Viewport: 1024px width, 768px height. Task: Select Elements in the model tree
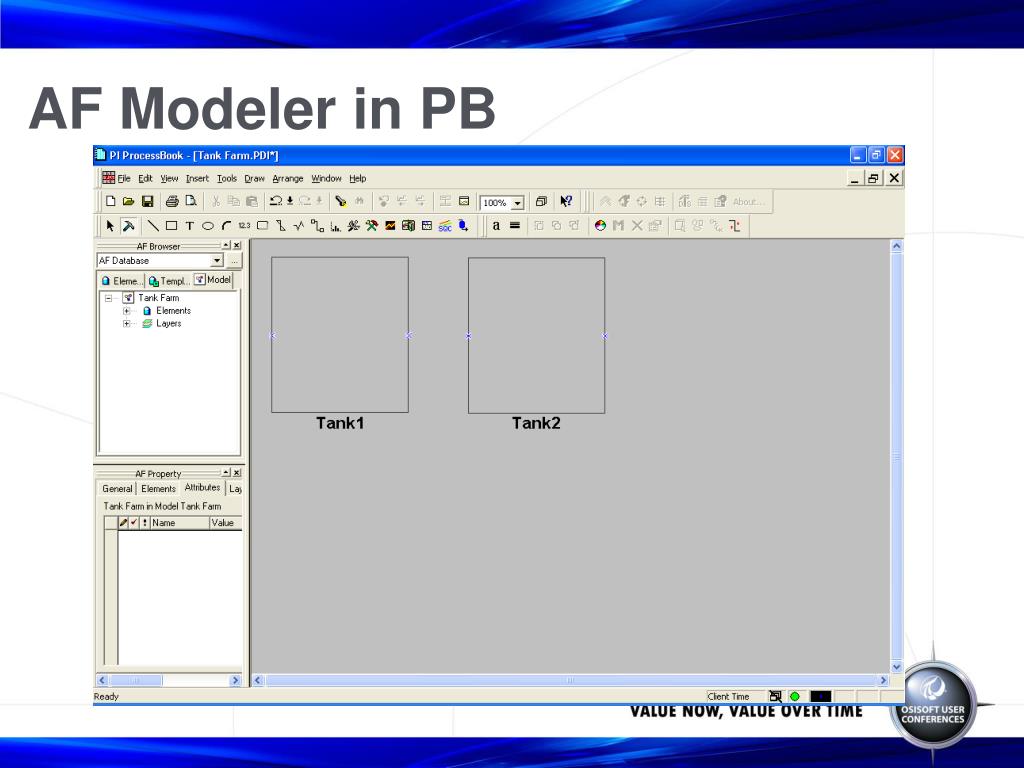[173, 311]
